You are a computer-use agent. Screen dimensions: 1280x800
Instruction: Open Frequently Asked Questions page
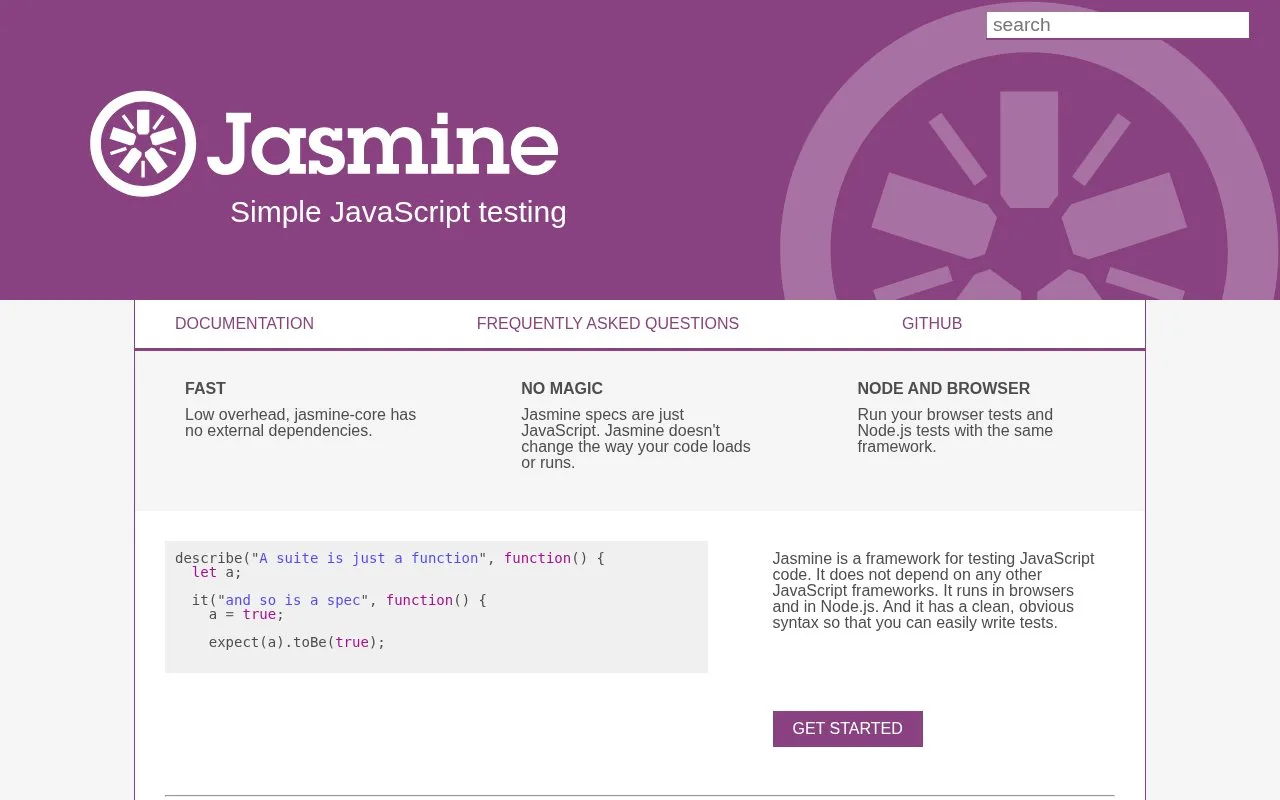(x=607, y=324)
